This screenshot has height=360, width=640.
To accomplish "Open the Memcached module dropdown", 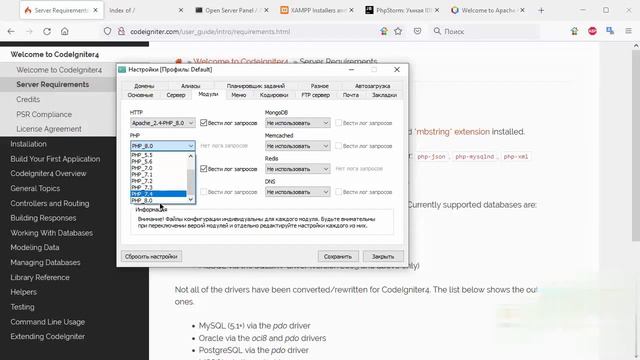I will pyautogui.click(x=297, y=146).
